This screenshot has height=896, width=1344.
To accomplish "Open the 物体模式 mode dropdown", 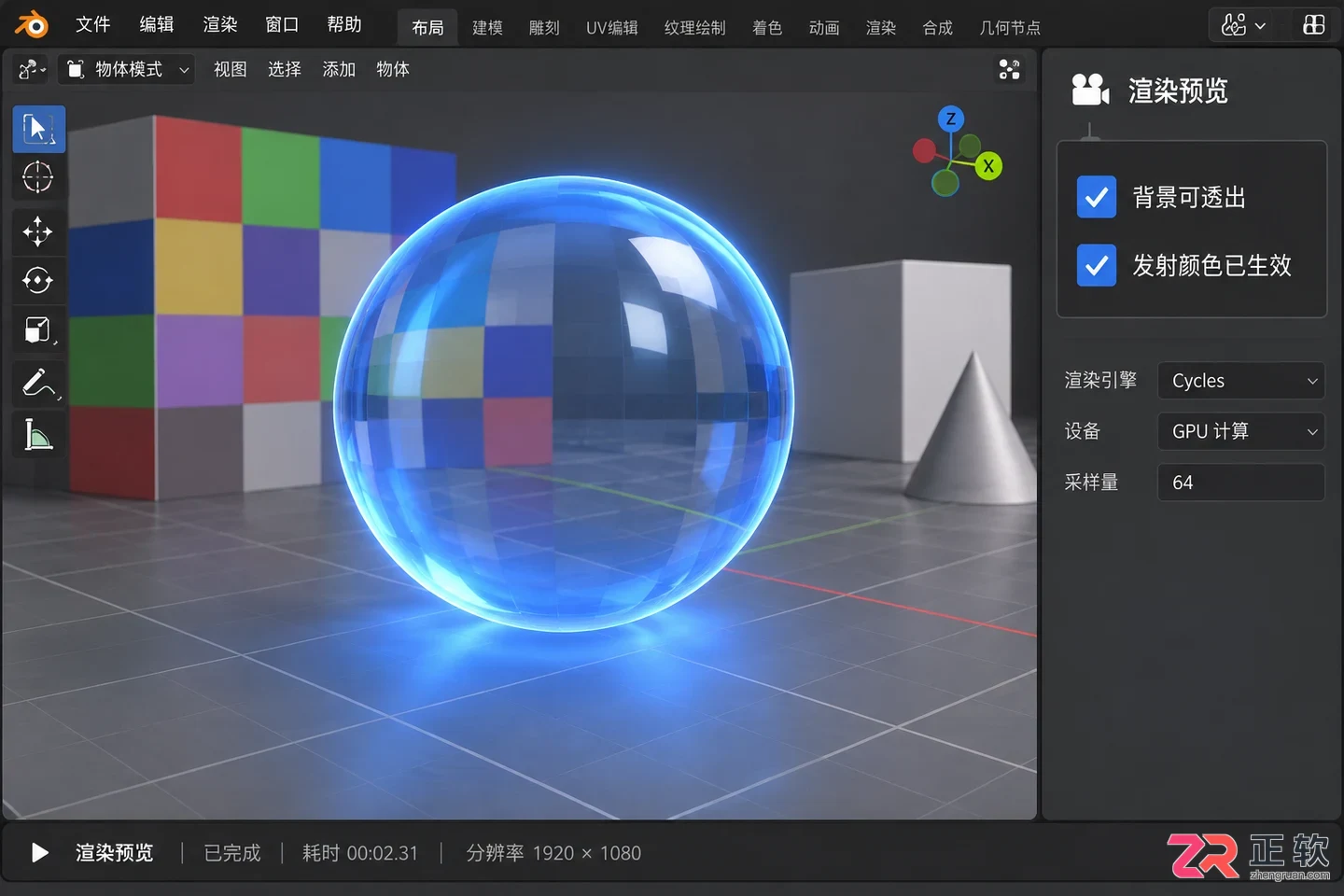I will [x=127, y=69].
